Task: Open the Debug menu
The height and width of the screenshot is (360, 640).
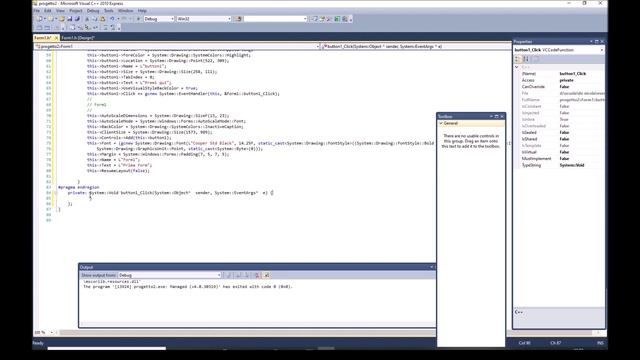Action: (93, 11)
